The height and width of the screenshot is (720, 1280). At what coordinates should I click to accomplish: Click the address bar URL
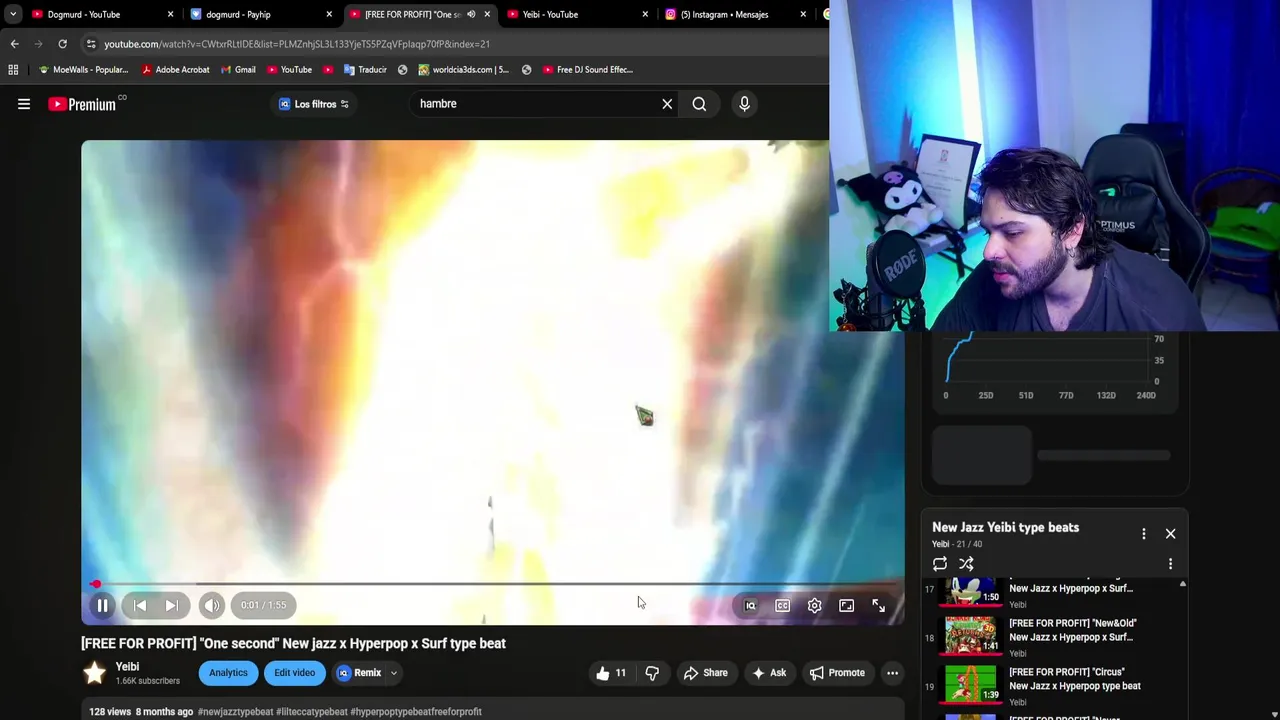pos(297,44)
